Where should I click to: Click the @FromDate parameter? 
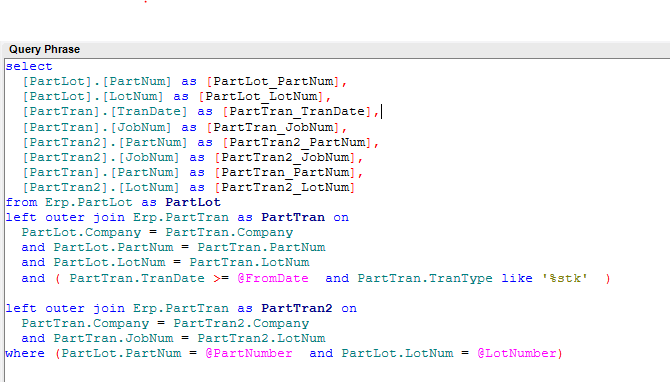point(273,279)
